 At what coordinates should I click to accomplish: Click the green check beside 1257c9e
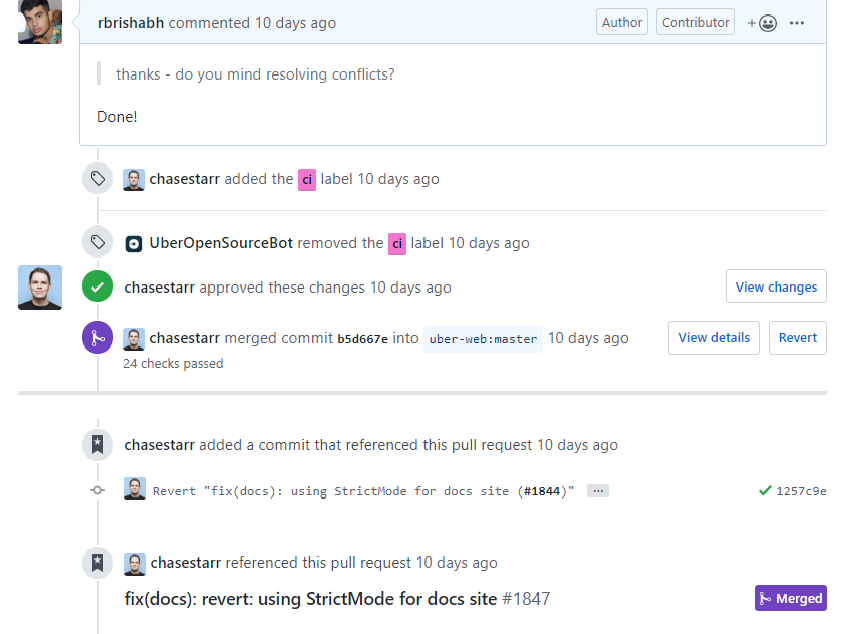[x=765, y=490]
